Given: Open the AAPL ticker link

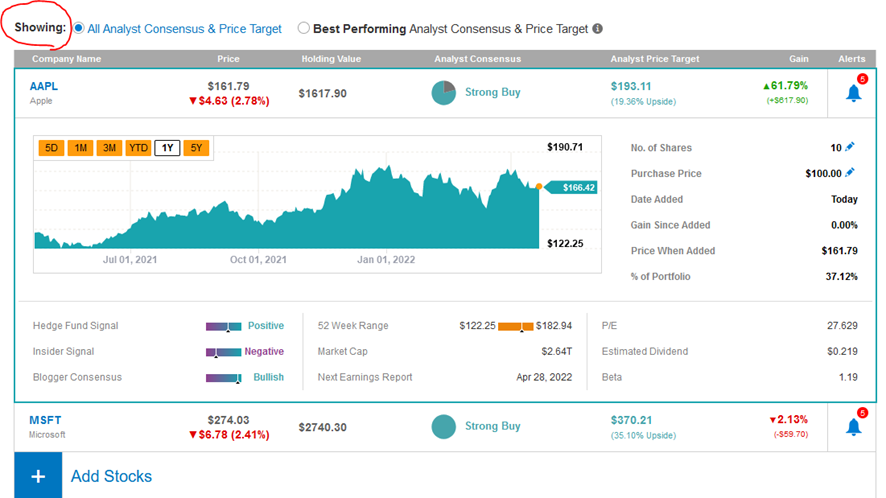Looking at the screenshot, I should coord(44,86).
